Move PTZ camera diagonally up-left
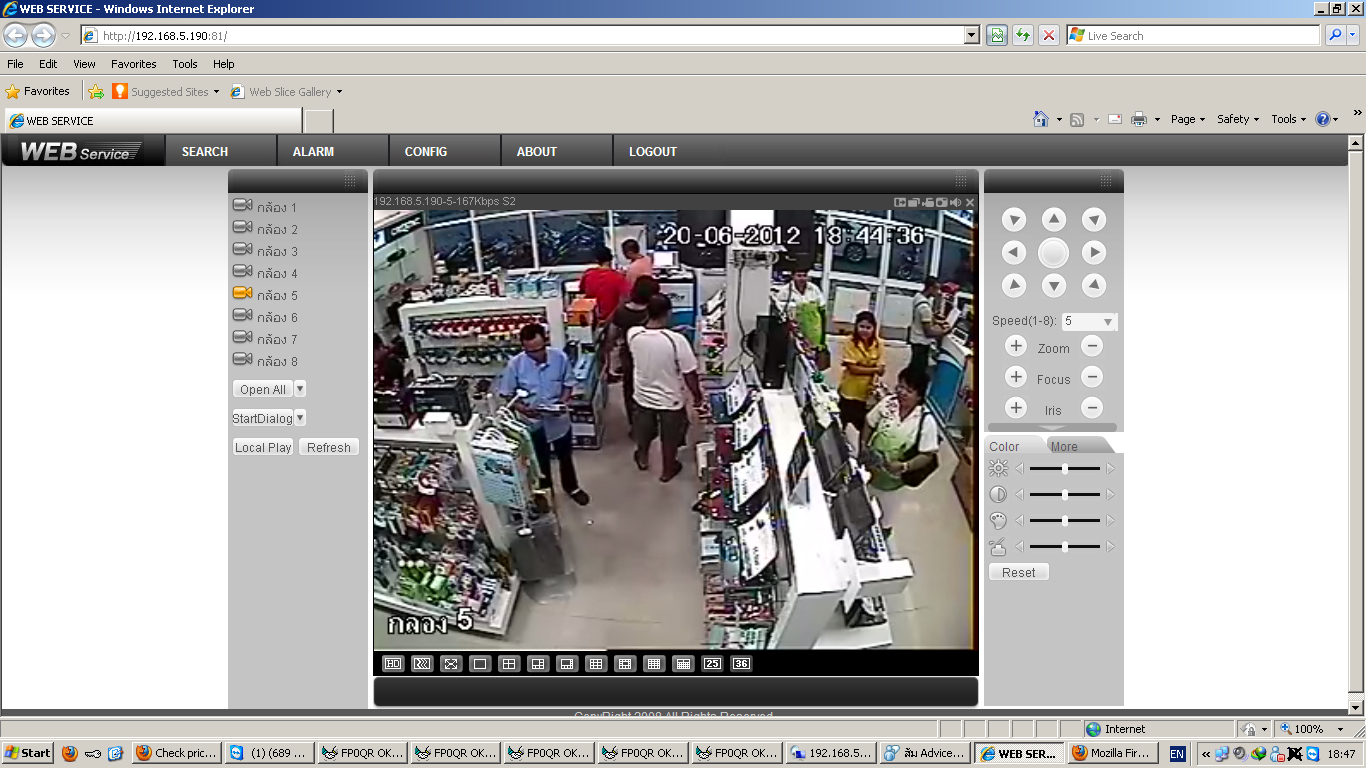The width and height of the screenshot is (1366, 768). coord(1014,220)
